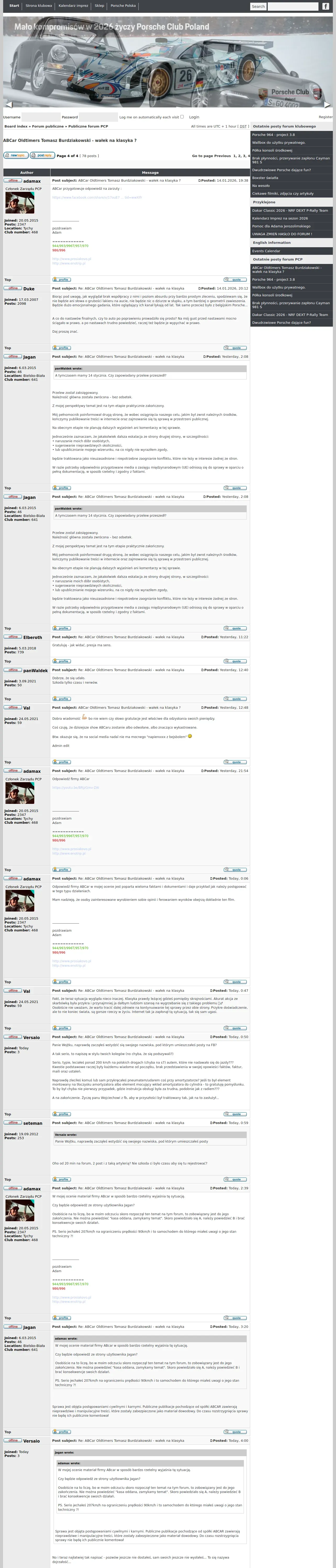Viewport: 336px width, 1568px height.
Task: Quote Val's Today 0:47 post
Action: click(x=235, y=1028)
